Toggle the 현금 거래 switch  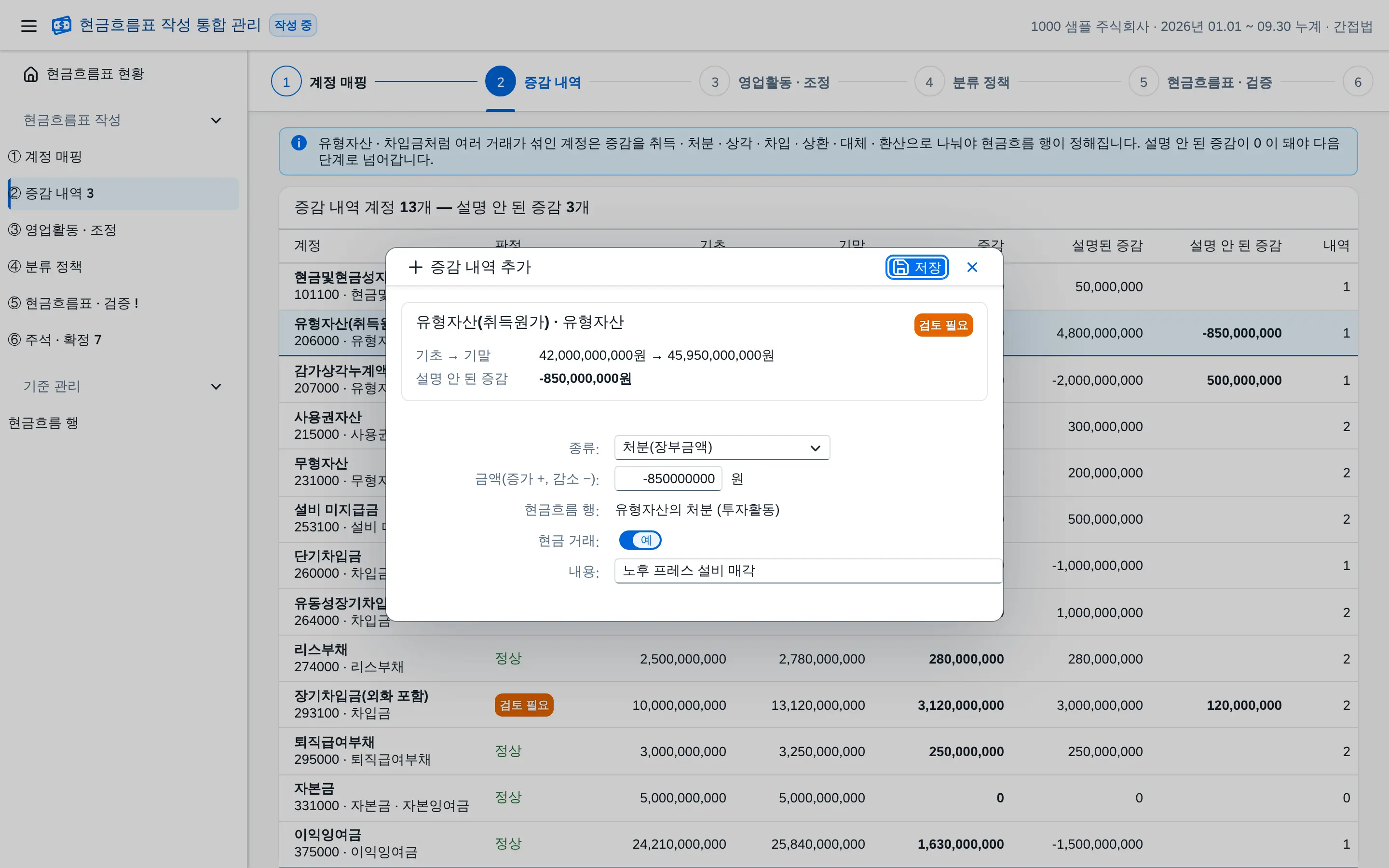[x=640, y=540]
